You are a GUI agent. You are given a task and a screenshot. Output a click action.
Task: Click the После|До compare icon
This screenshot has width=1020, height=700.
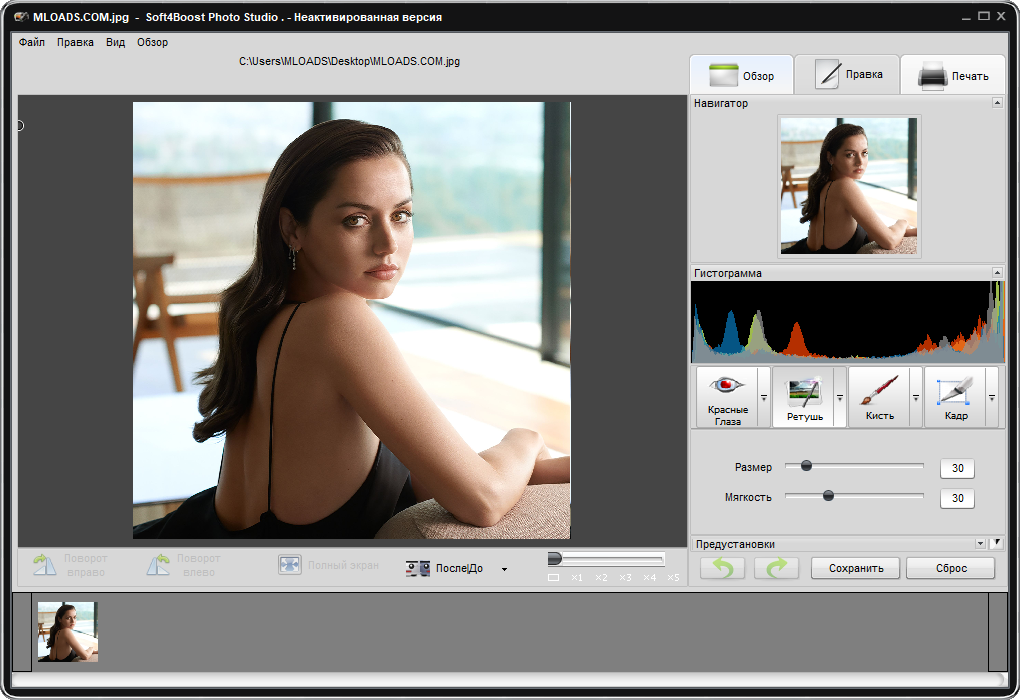click(x=418, y=569)
